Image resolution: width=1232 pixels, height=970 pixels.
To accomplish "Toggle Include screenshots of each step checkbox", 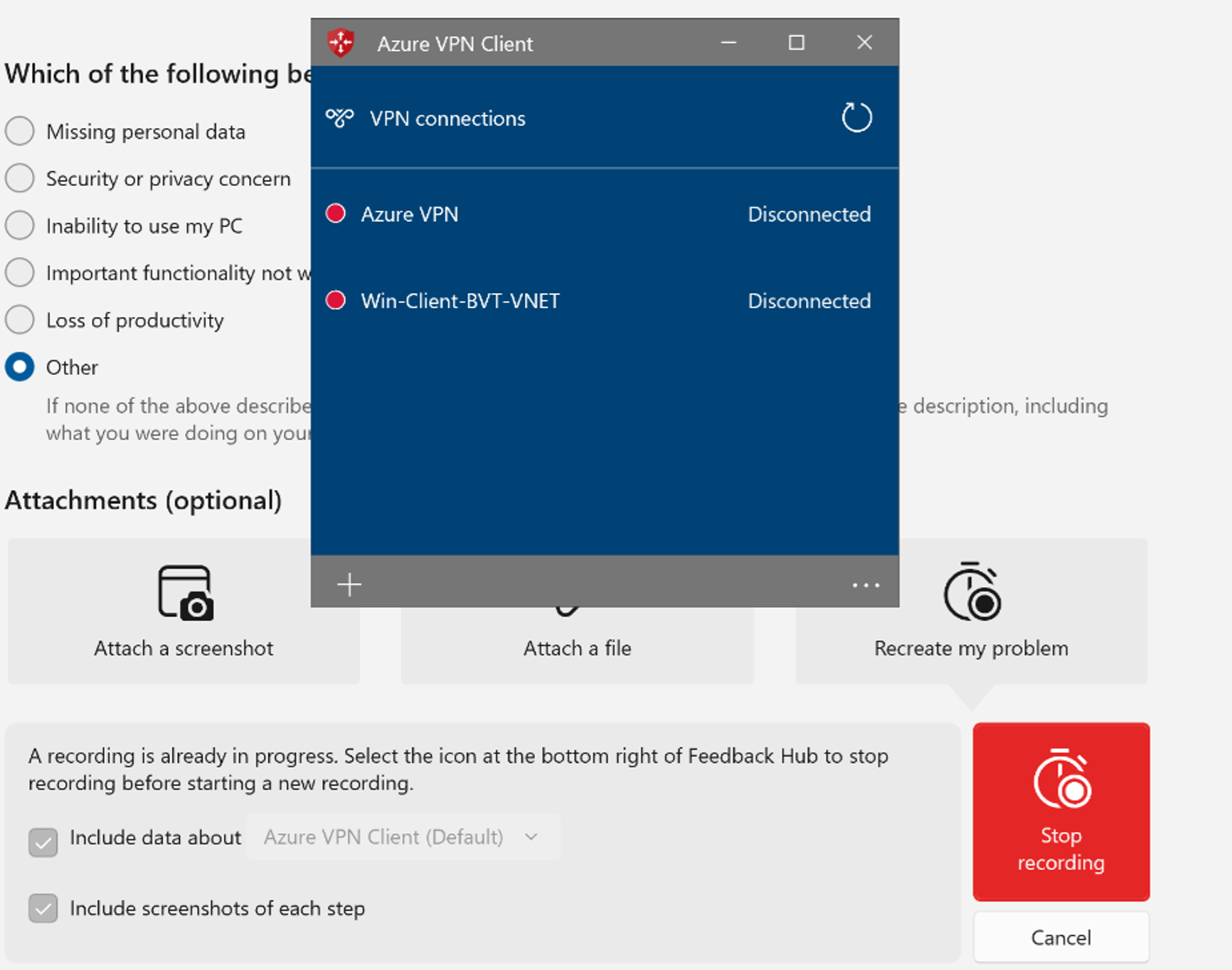I will [43, 908].
